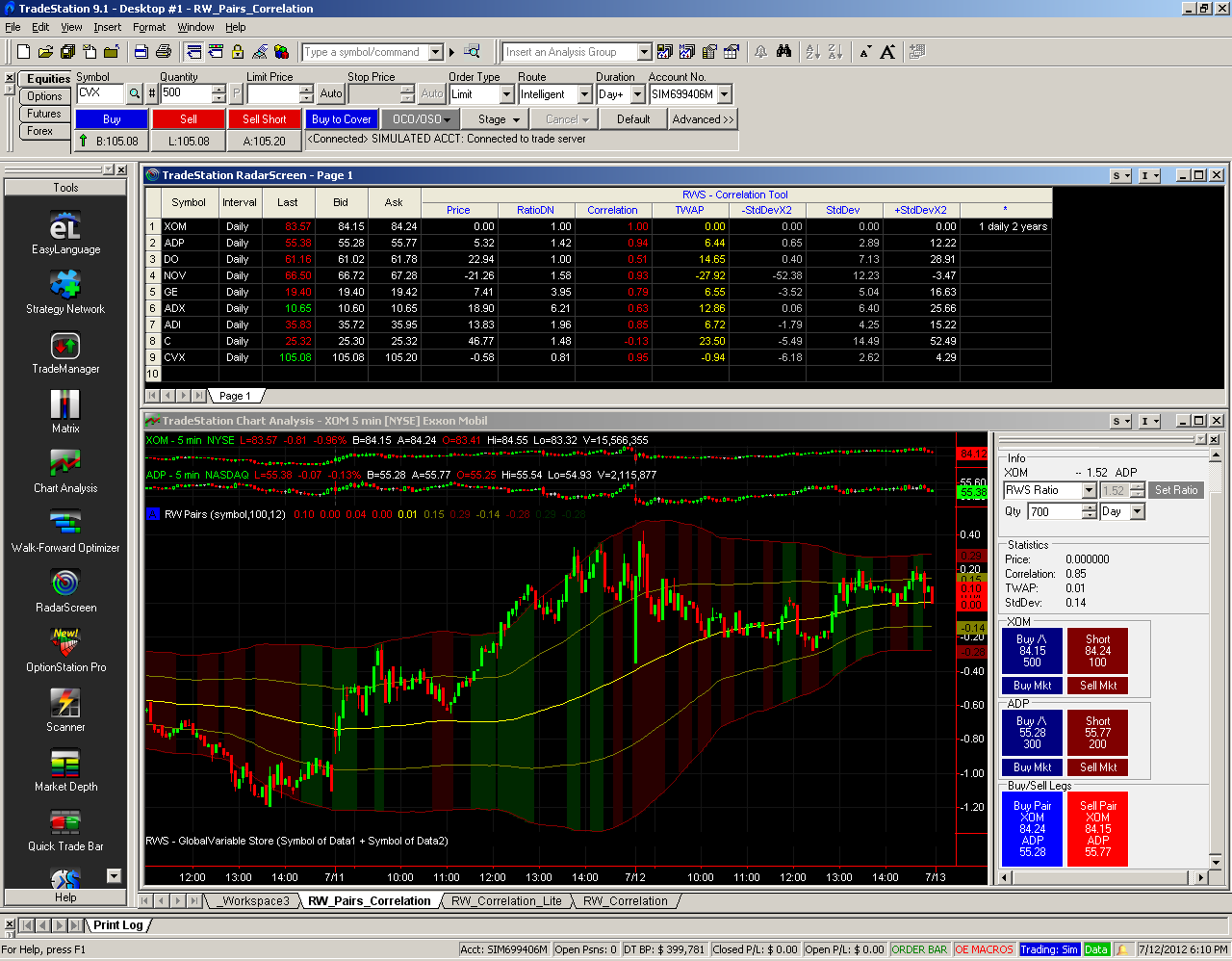The width and height of the screenshot is (1232, 961).
Task: Click the Set Ratio button
Action: pos(1176,490)
